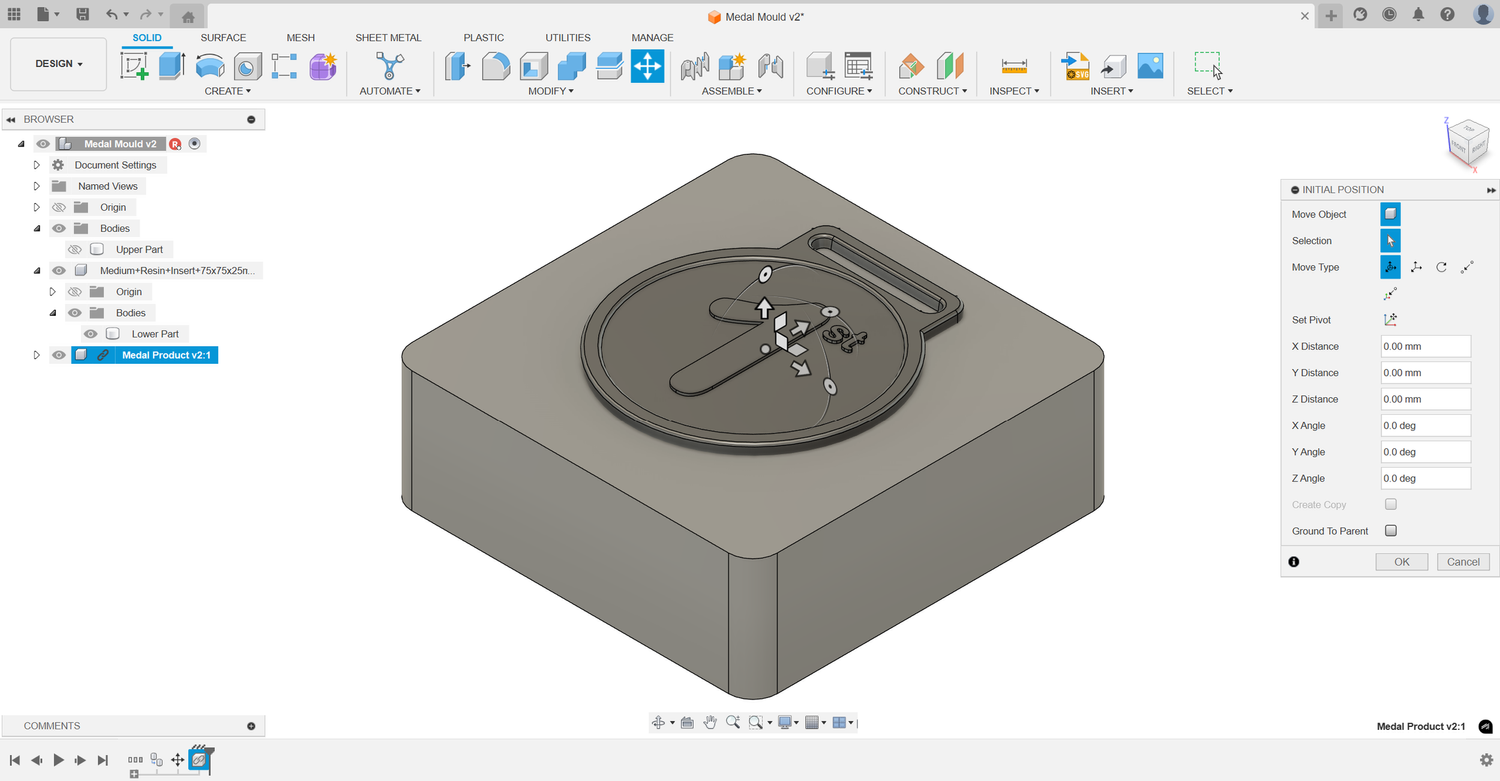Open the MODIFY dropdown menu
The image size is (1500, 781).
click(x=551, y=91)
